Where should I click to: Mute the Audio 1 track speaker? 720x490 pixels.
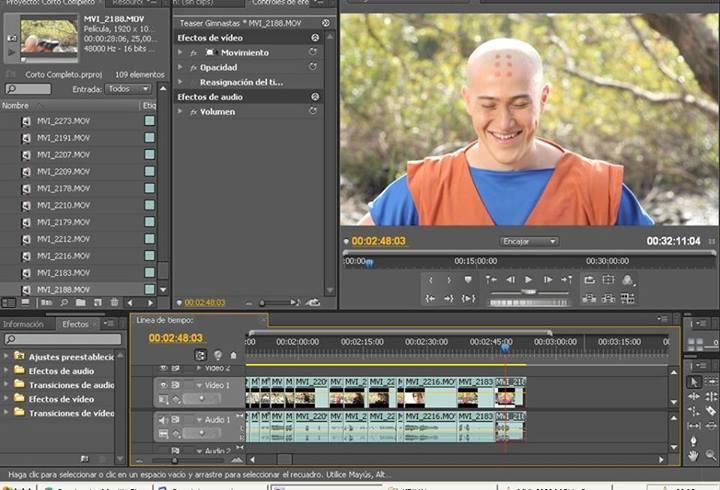[163, 420]
